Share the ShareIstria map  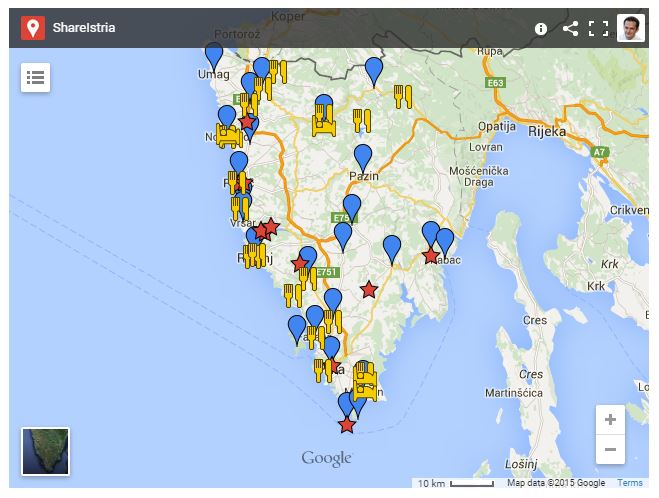click(570, 29)
